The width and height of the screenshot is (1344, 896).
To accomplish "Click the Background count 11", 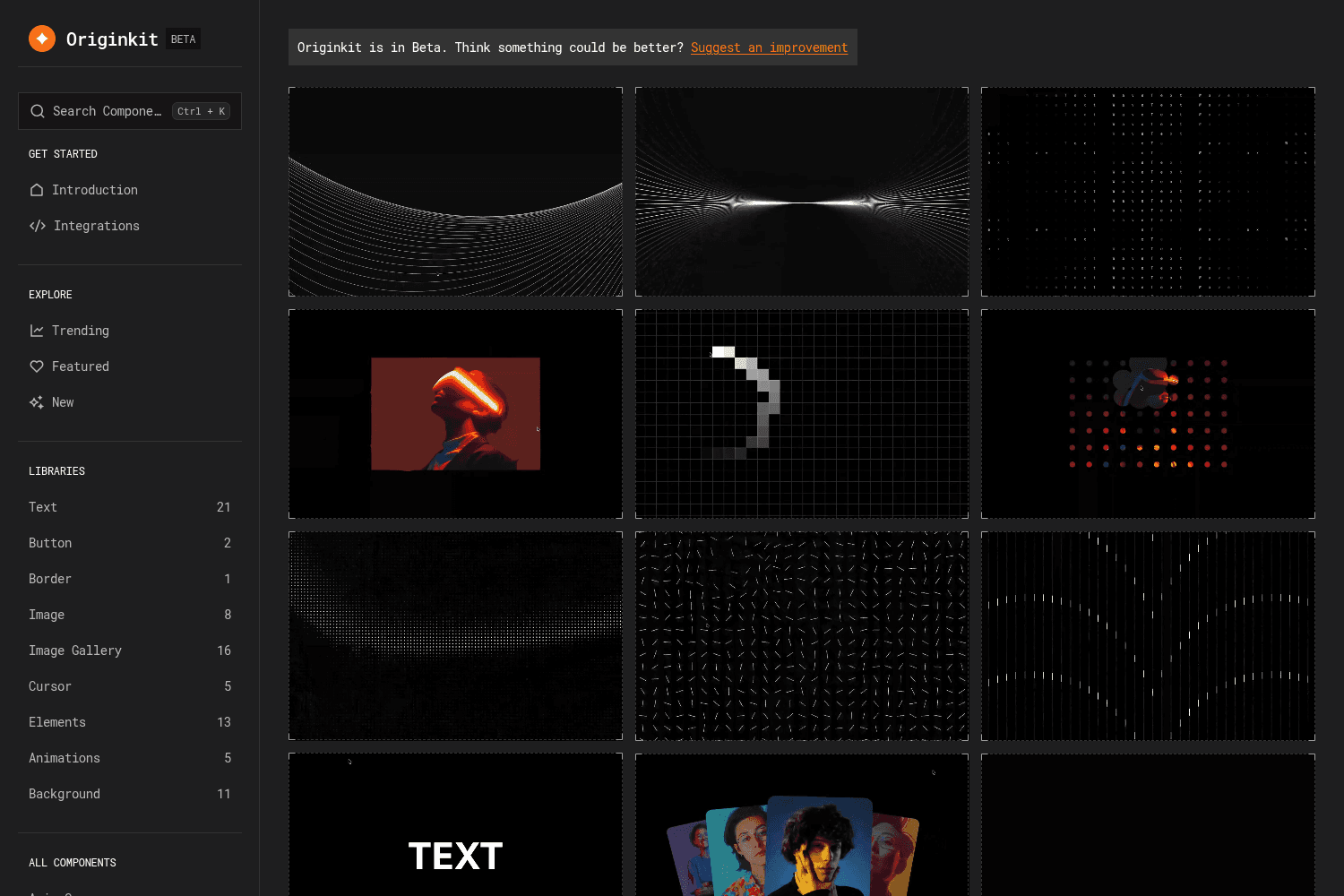I will click(224, 794).
